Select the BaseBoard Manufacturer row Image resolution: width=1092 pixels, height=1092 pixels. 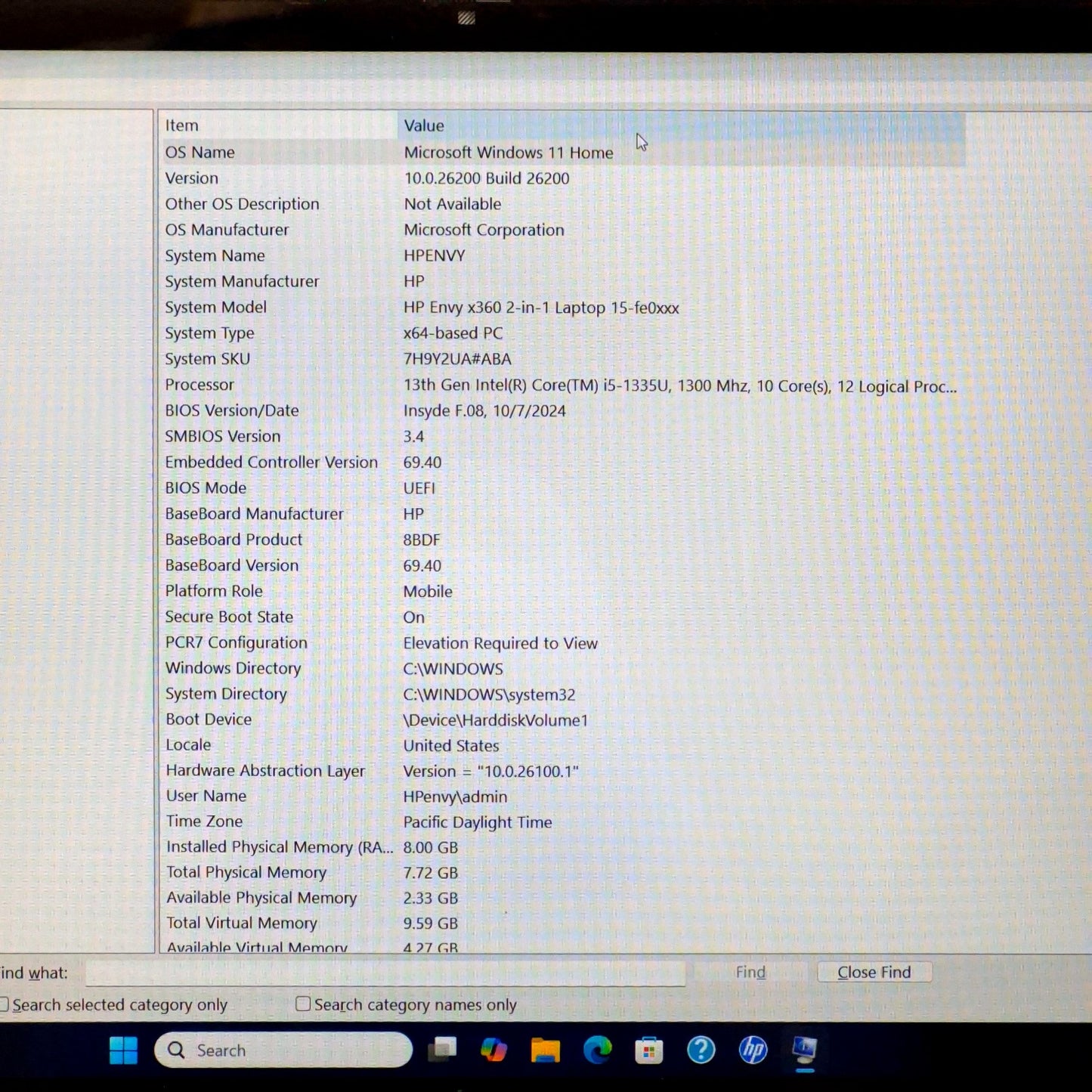(562, 514)
